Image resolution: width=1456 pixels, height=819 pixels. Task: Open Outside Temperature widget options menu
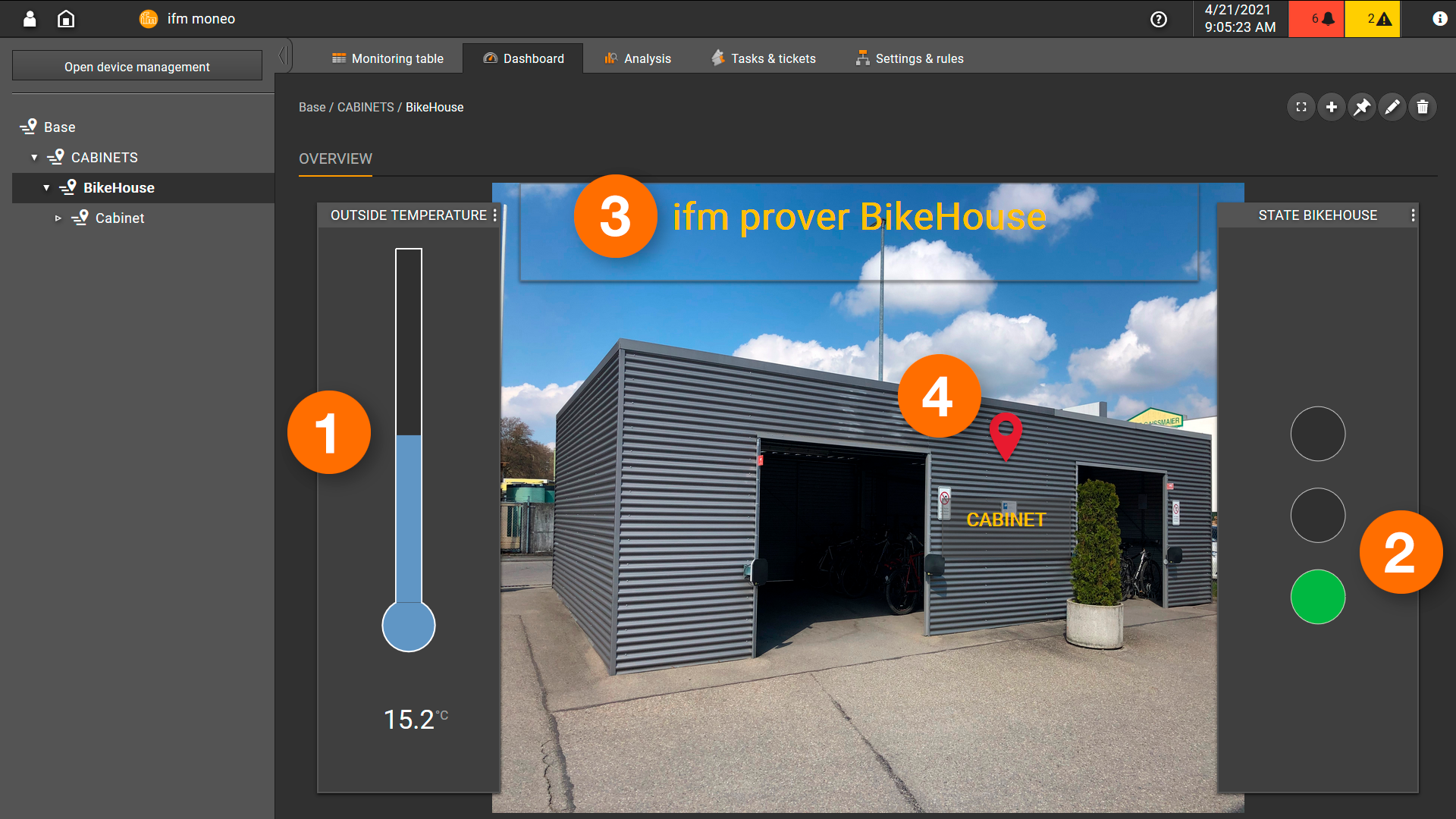(x=495, y=215)
